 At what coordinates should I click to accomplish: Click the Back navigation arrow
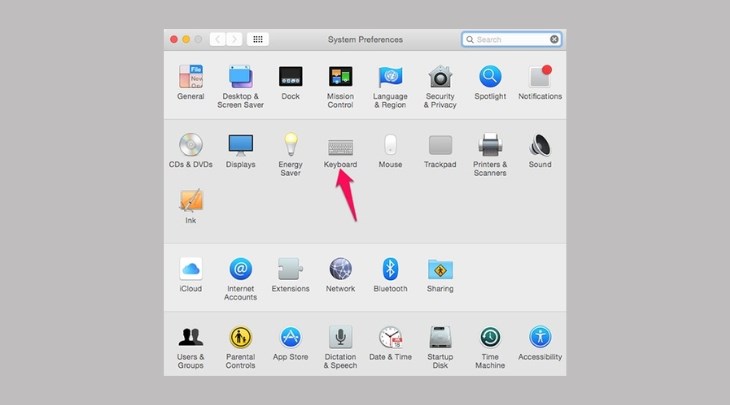pos(217,40)
